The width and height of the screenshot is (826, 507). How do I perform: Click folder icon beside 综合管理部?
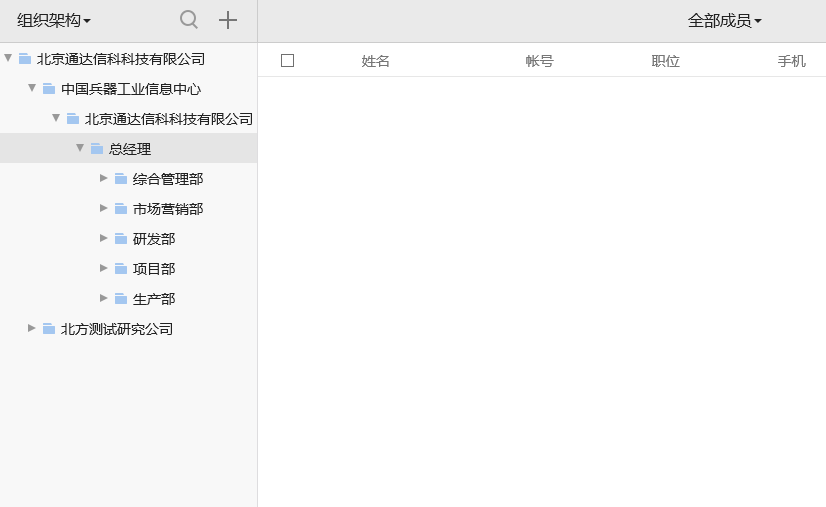coord(121,179)
